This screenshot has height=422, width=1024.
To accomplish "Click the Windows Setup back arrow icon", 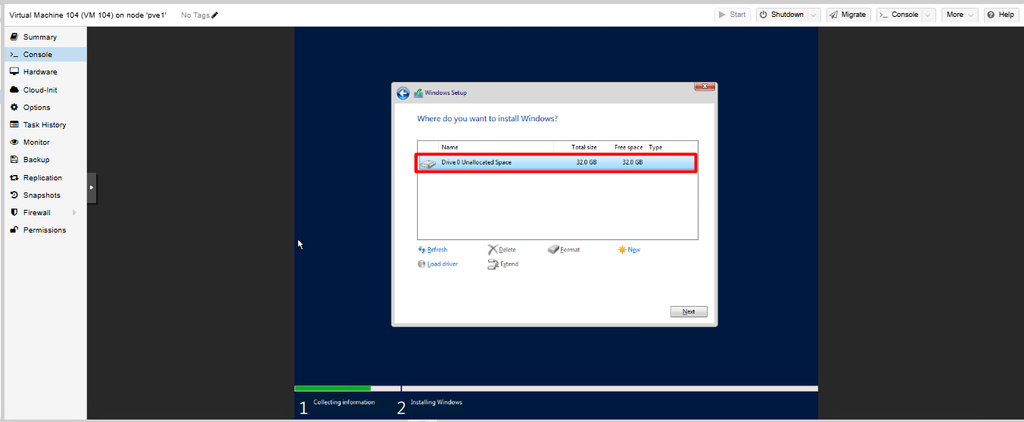I will [403, 93].
